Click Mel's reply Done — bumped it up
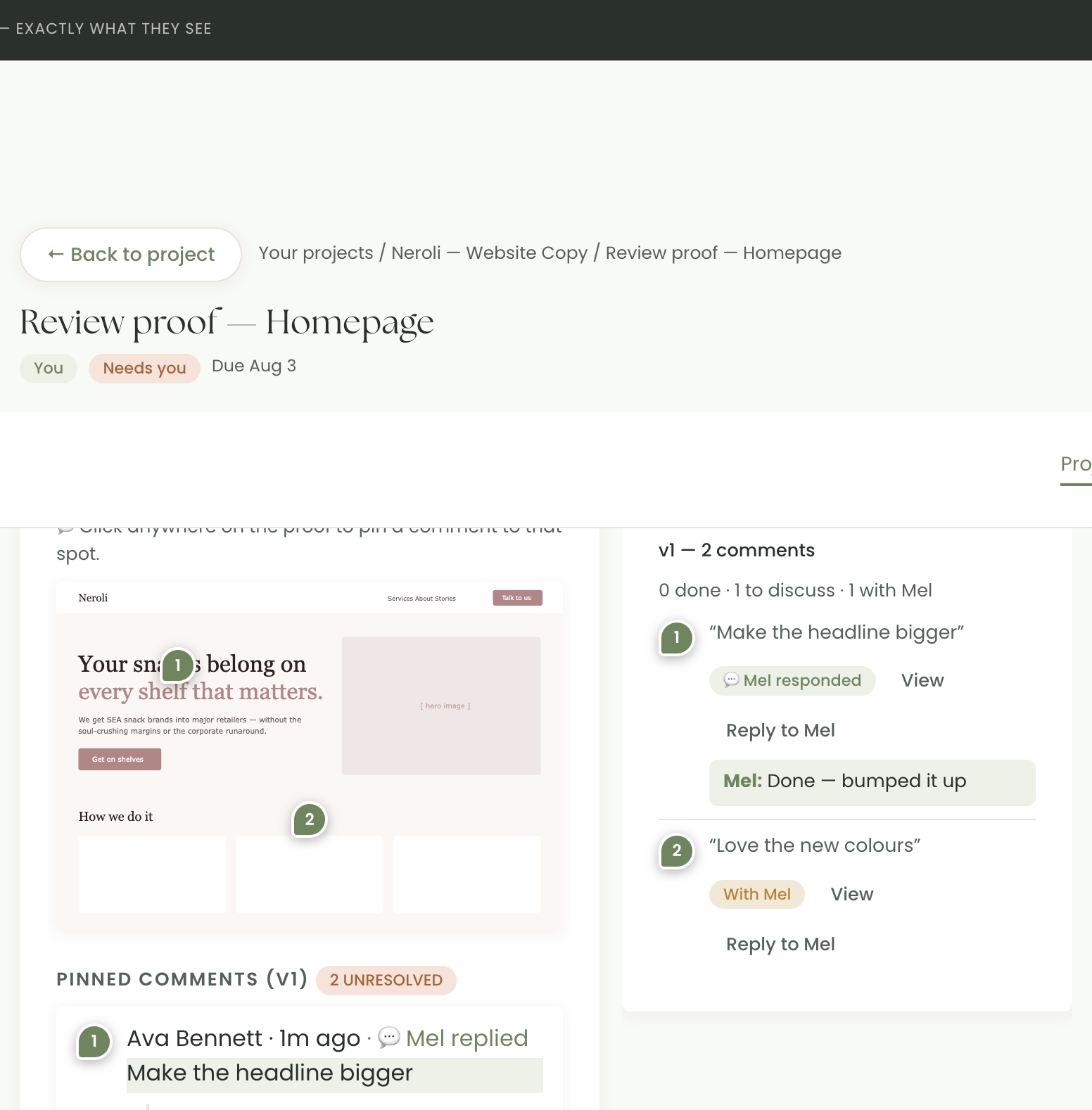 (872, 783)
